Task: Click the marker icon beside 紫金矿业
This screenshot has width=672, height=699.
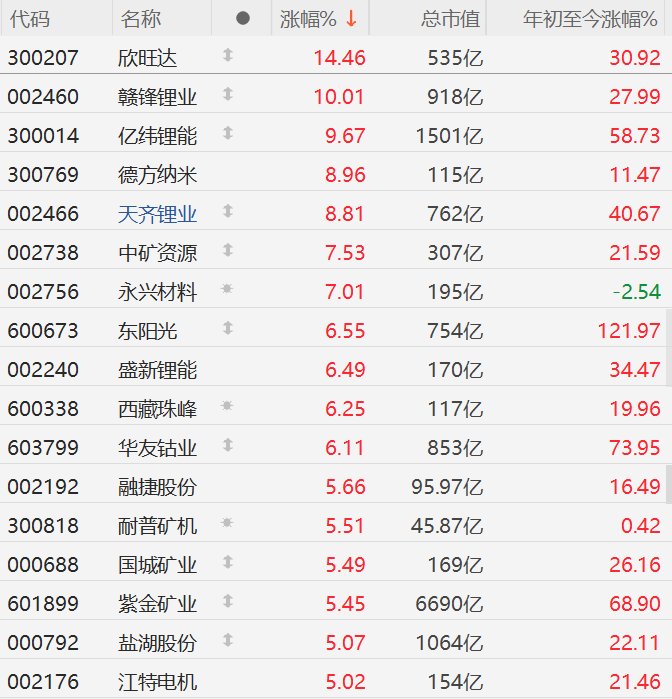Action: click(x=228, y=601)
